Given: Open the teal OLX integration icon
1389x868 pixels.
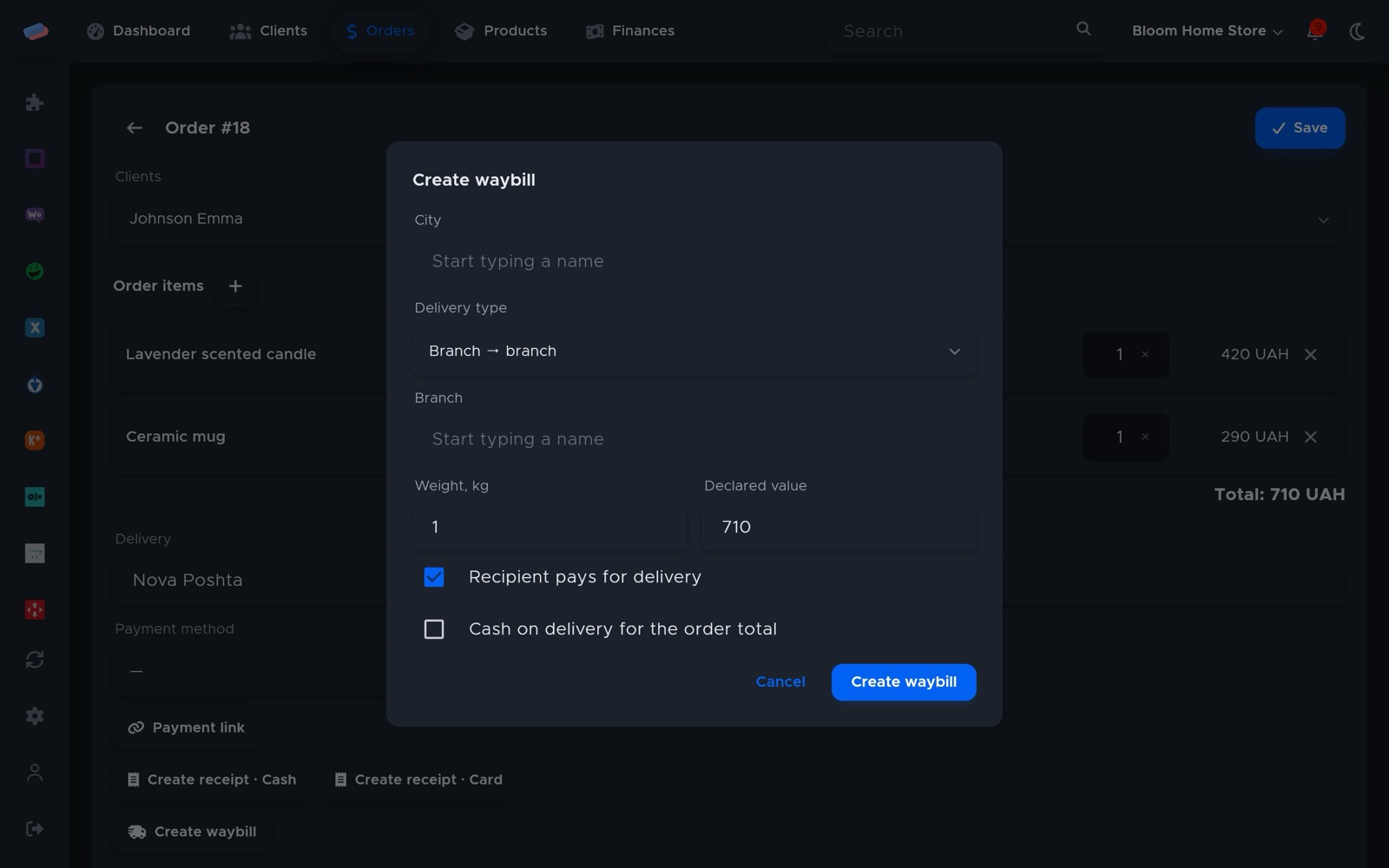Looking at the screenshot, I should tap(35, 496).
